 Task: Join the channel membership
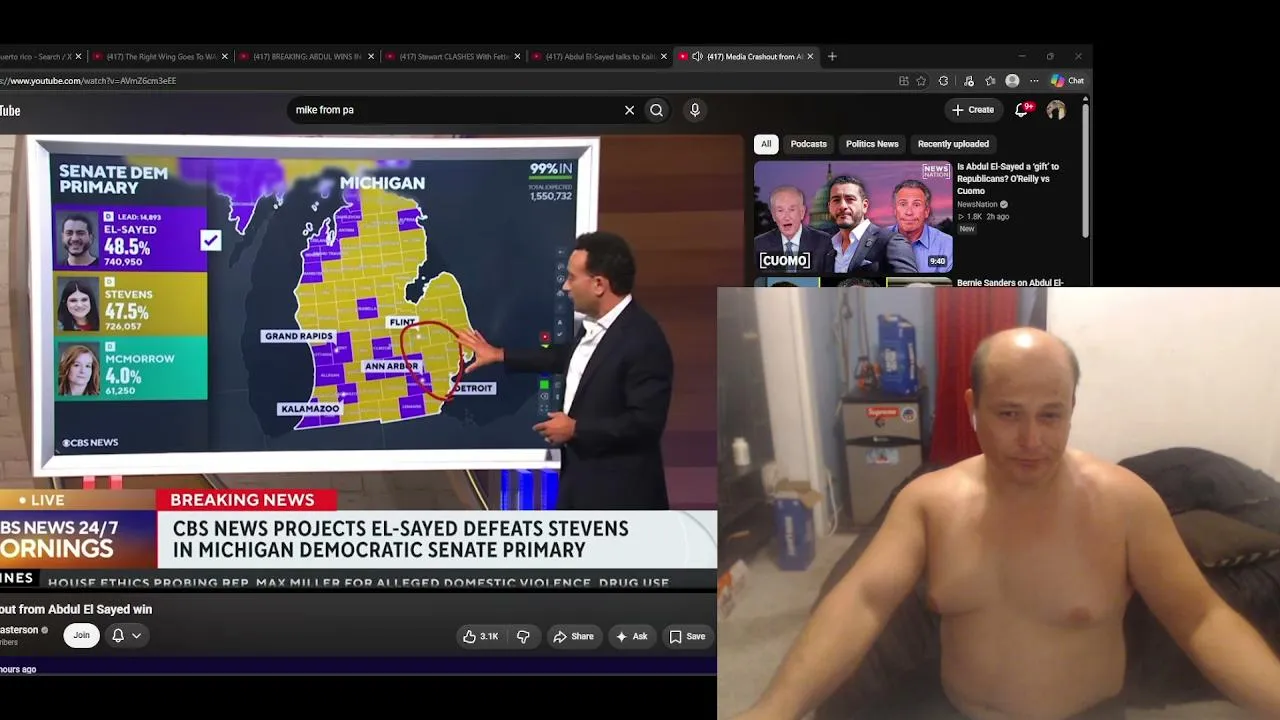(x=81, y=635)
